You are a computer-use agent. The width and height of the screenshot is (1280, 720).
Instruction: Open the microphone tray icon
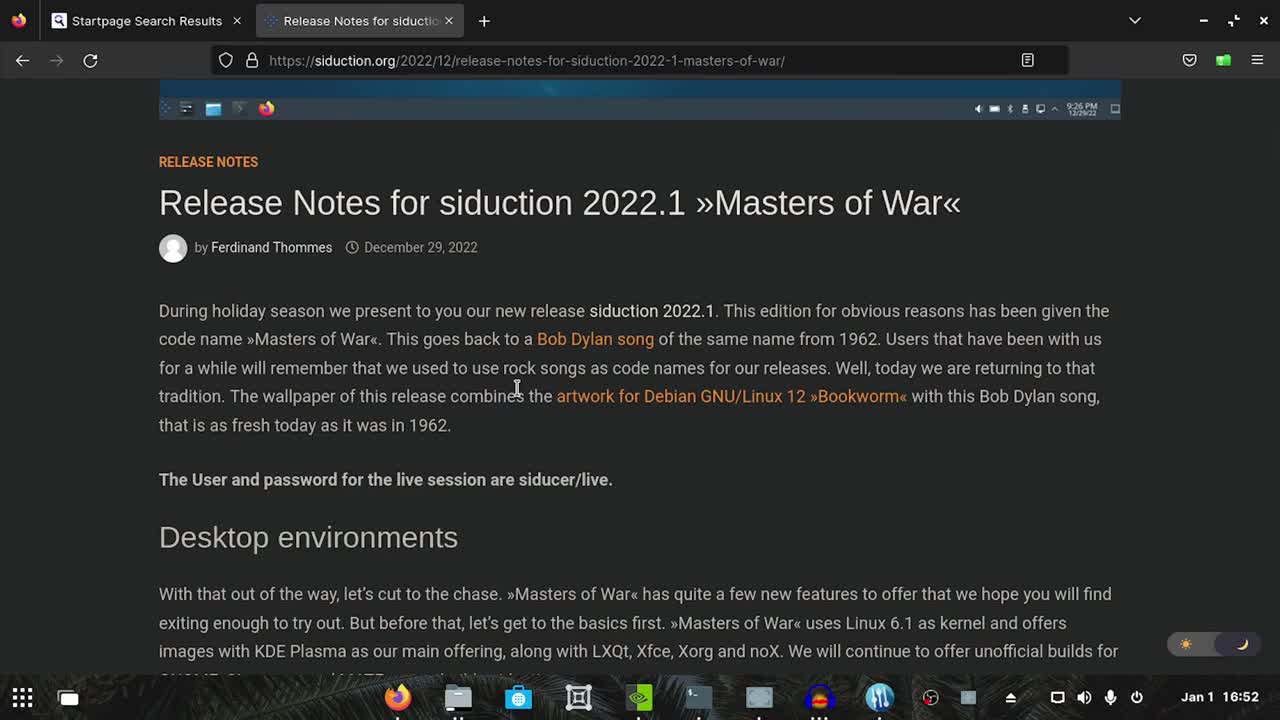[x=1110, y=697]
